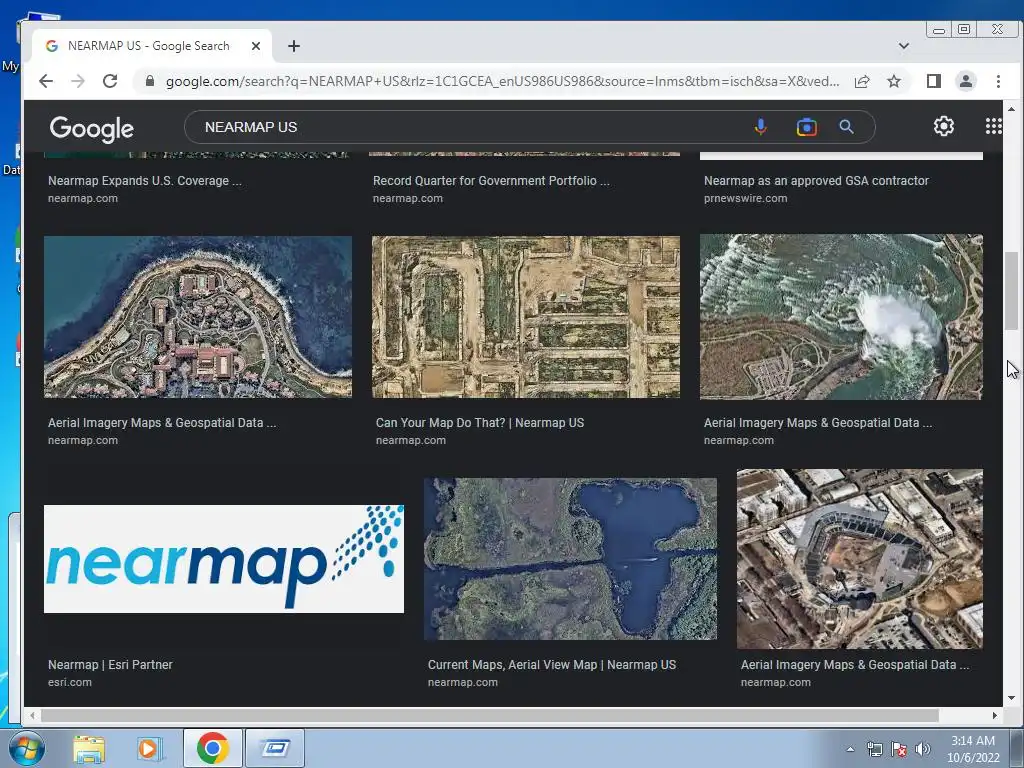
Task: Click the padlock site info icon
Action: 150,81
